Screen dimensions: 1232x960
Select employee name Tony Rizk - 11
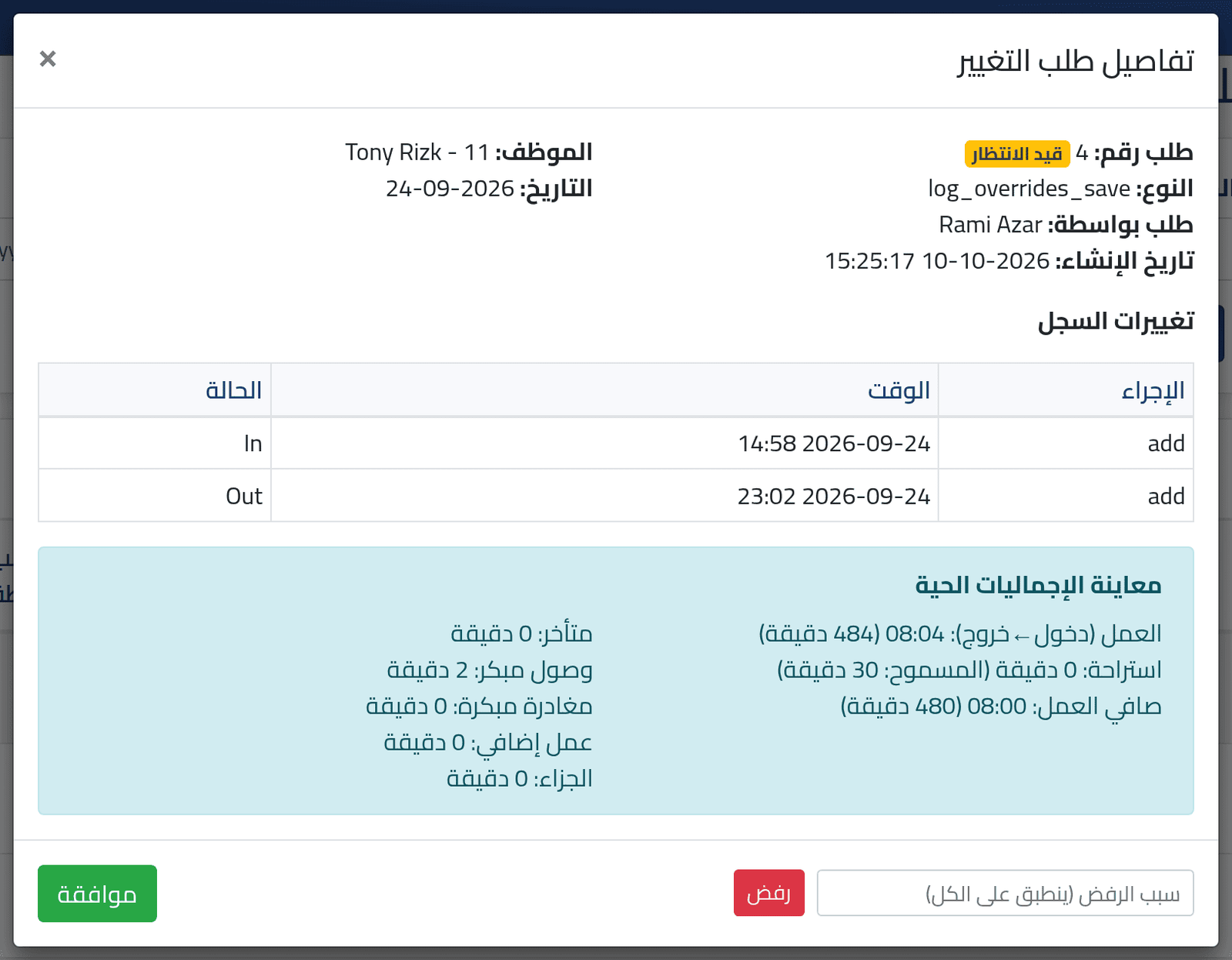point(417,152)
